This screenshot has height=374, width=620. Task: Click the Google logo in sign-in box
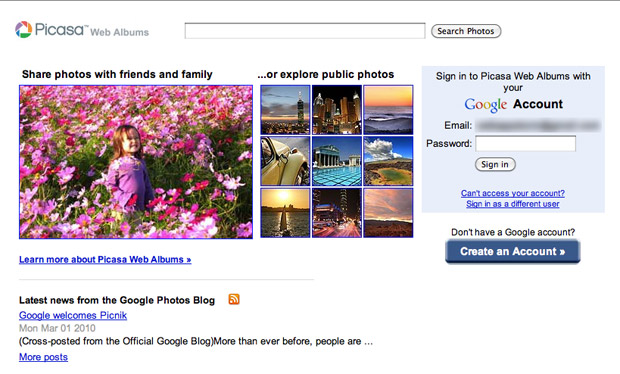[x=486, y=105]
